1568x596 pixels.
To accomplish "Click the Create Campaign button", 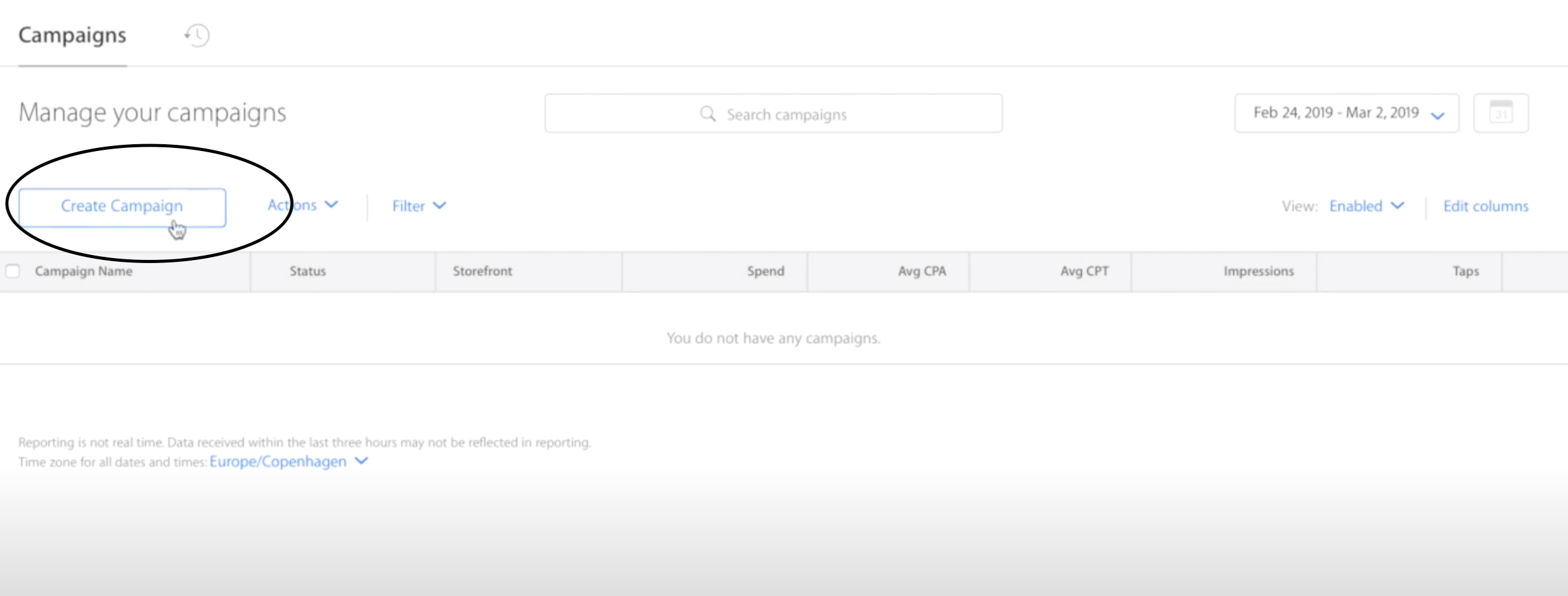I will click(121, 206).
